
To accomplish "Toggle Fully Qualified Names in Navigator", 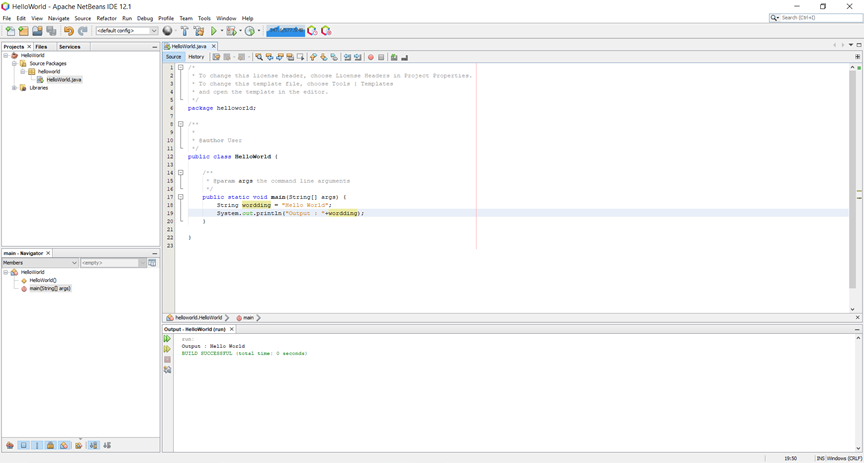I will [x=79, y=445].
